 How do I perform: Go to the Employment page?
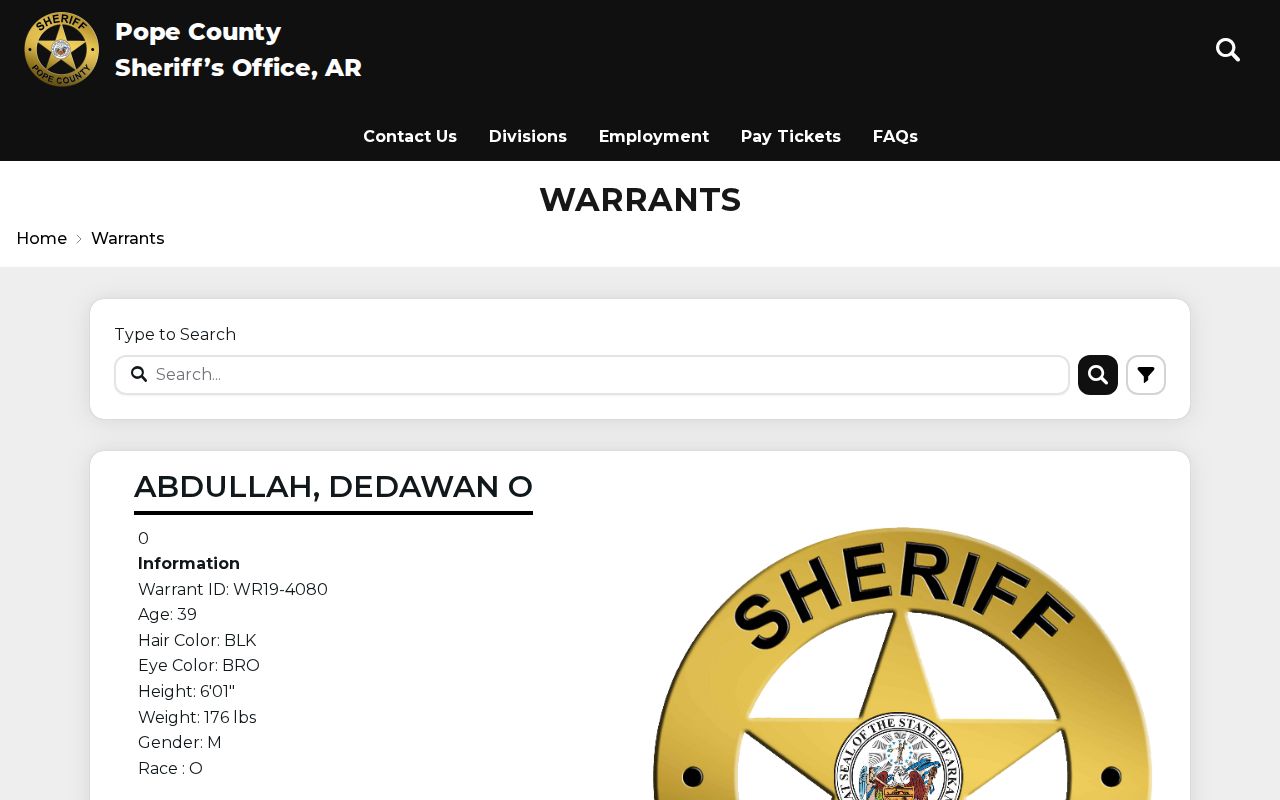(654, 136)
